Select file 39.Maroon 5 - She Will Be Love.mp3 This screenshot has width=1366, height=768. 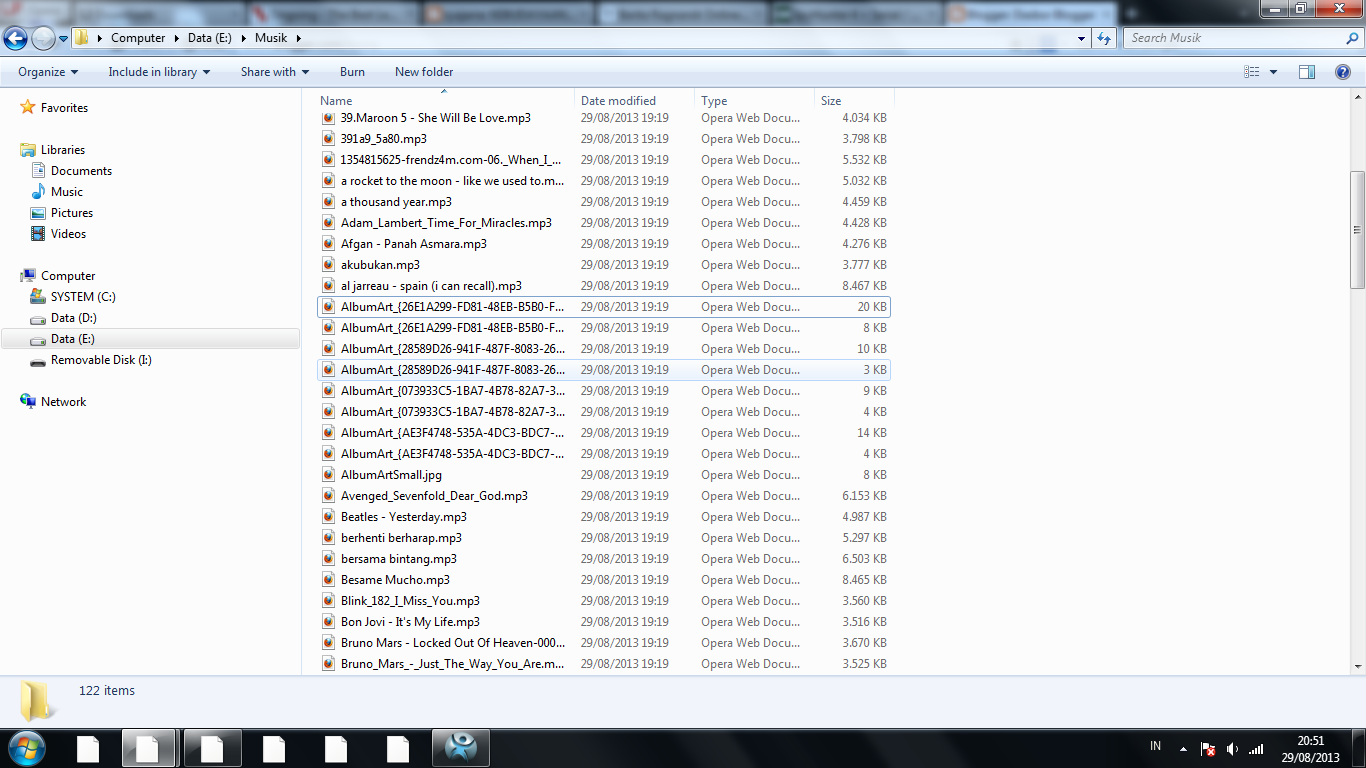click(435, 118)
